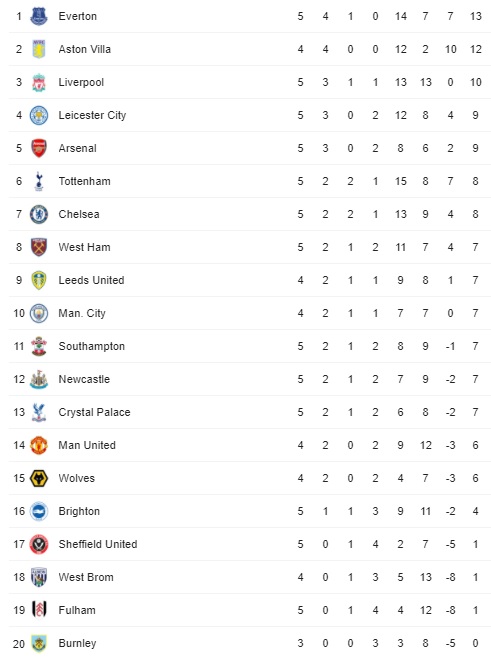Viewport: 491px width, 666px height.
Task: Click the Arsenal cannon crest
Action: click(39, 148)
